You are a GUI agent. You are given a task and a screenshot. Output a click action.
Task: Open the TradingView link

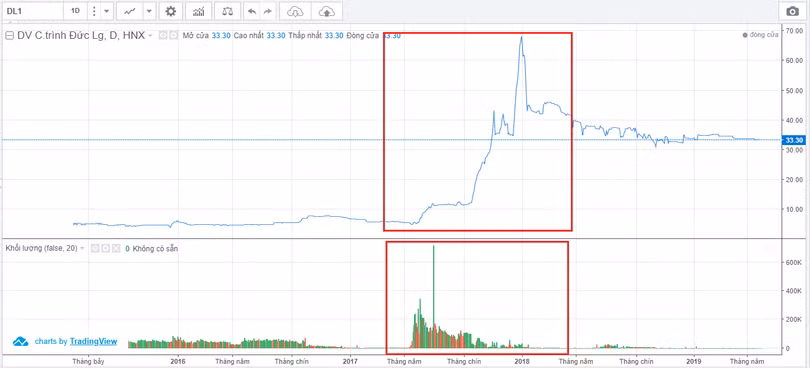point(94,341)
